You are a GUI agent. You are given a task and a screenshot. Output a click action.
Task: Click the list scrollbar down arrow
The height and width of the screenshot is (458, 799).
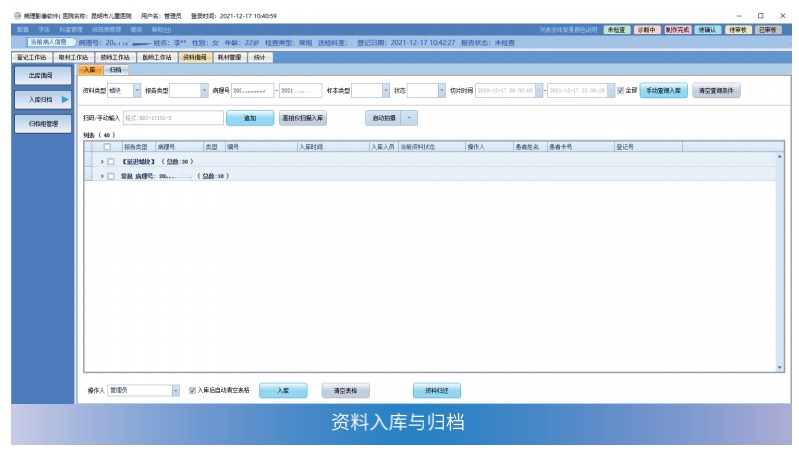coord(780,367)
